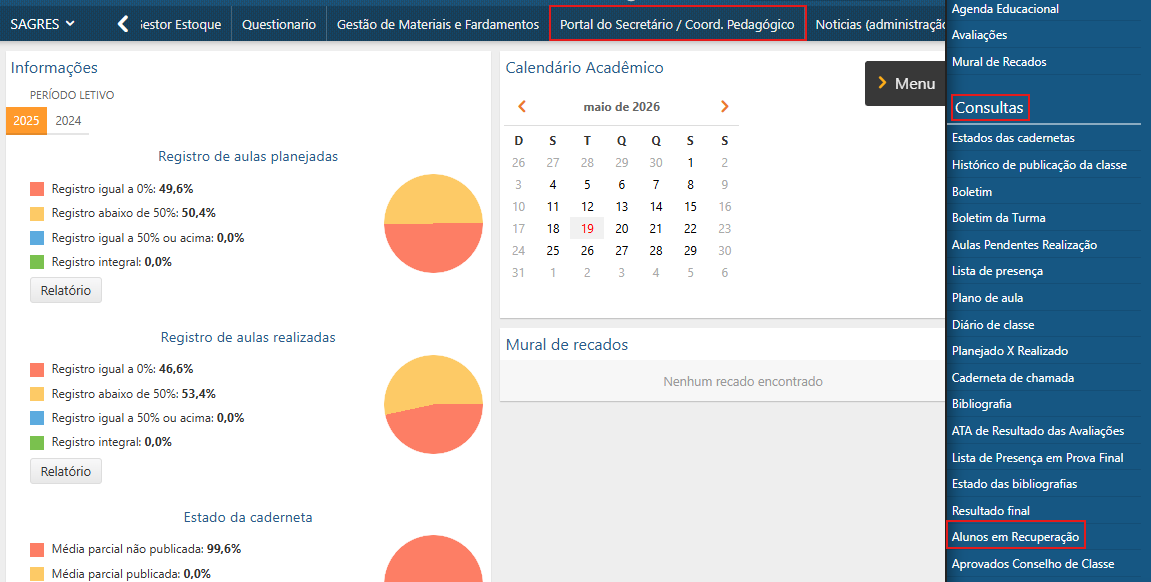Open Lista de presença

[x=997, y=272]
